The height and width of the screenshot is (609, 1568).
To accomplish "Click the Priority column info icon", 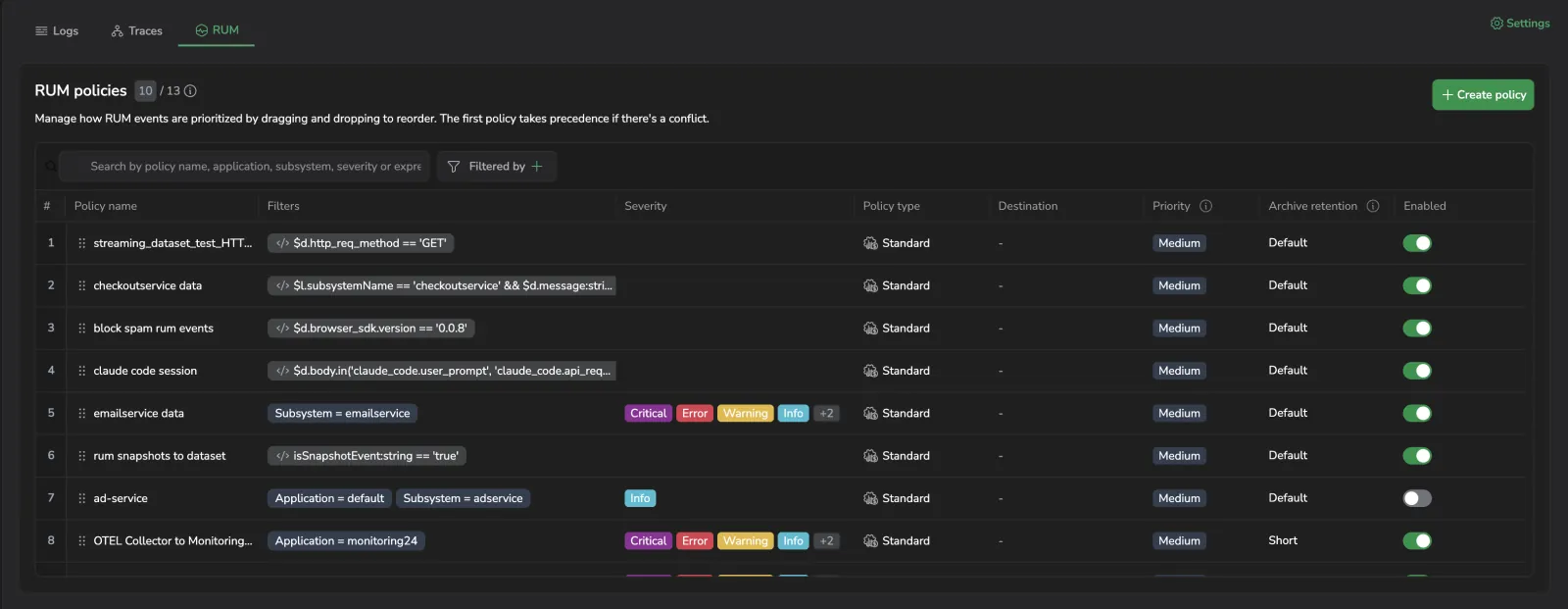I will click(1205, 206).
